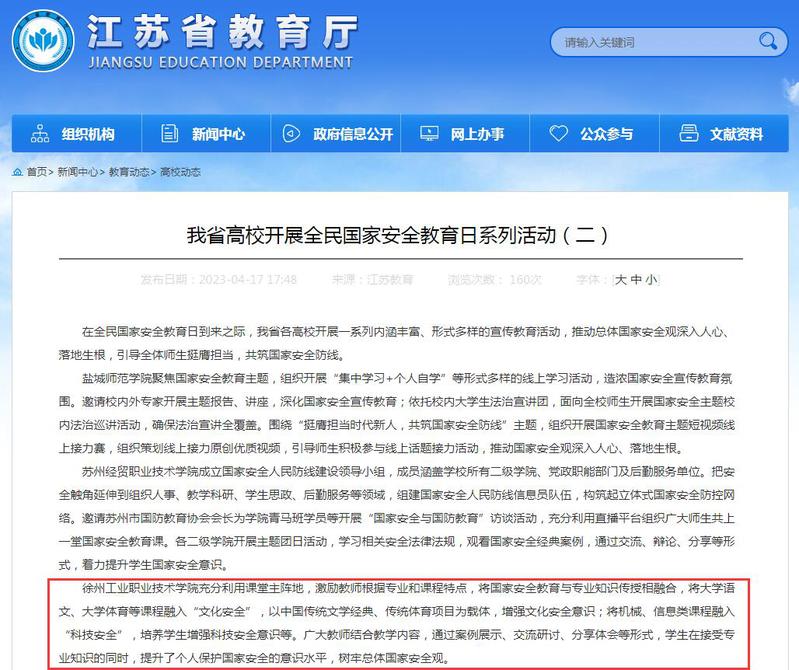Navigate to 高校动态 breadcrumb link

[180, 172]
